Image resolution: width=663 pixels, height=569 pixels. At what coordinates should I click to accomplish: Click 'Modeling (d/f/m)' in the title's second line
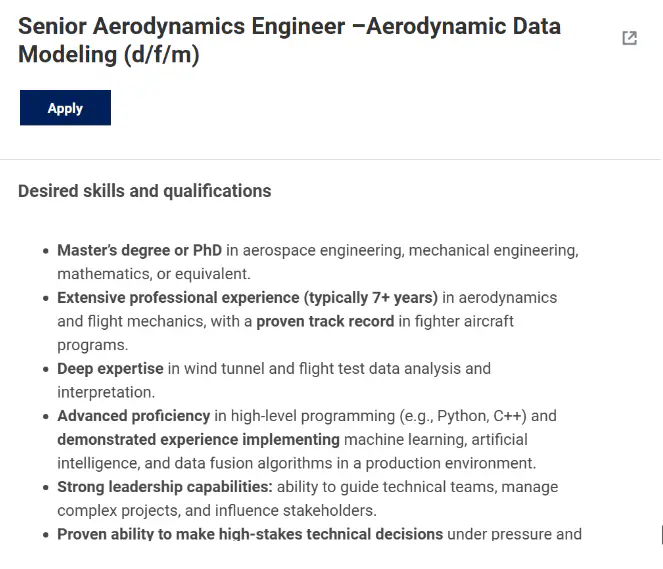(109, 55)
